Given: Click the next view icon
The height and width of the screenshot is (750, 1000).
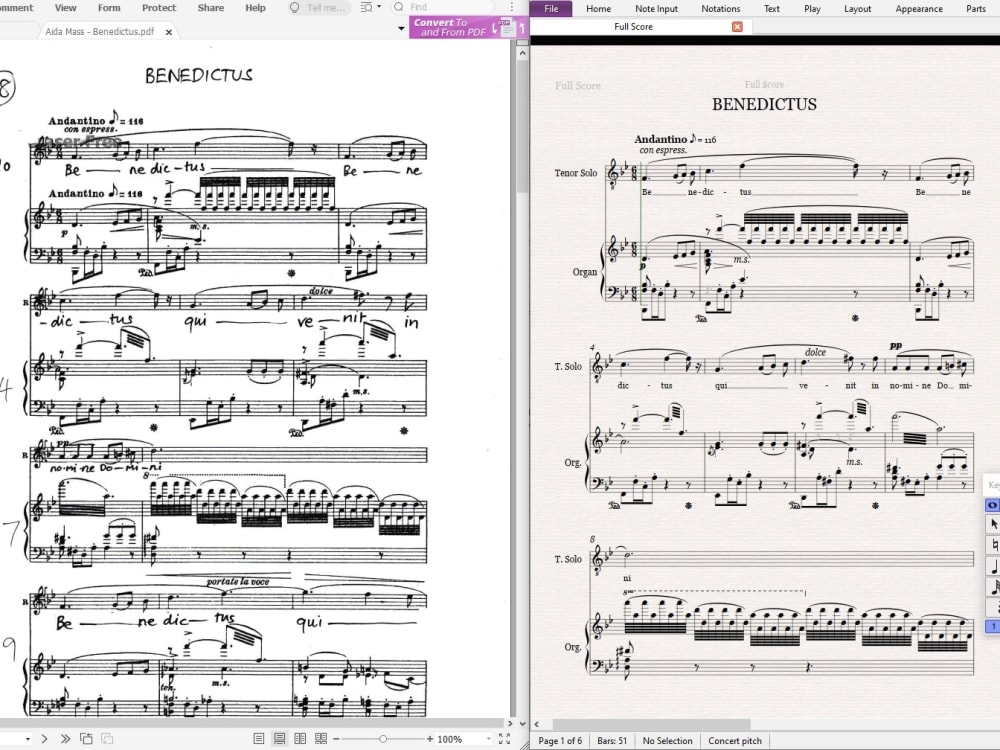Looking at the screenshot, I should pyautogui.click(x=107, y=739).
